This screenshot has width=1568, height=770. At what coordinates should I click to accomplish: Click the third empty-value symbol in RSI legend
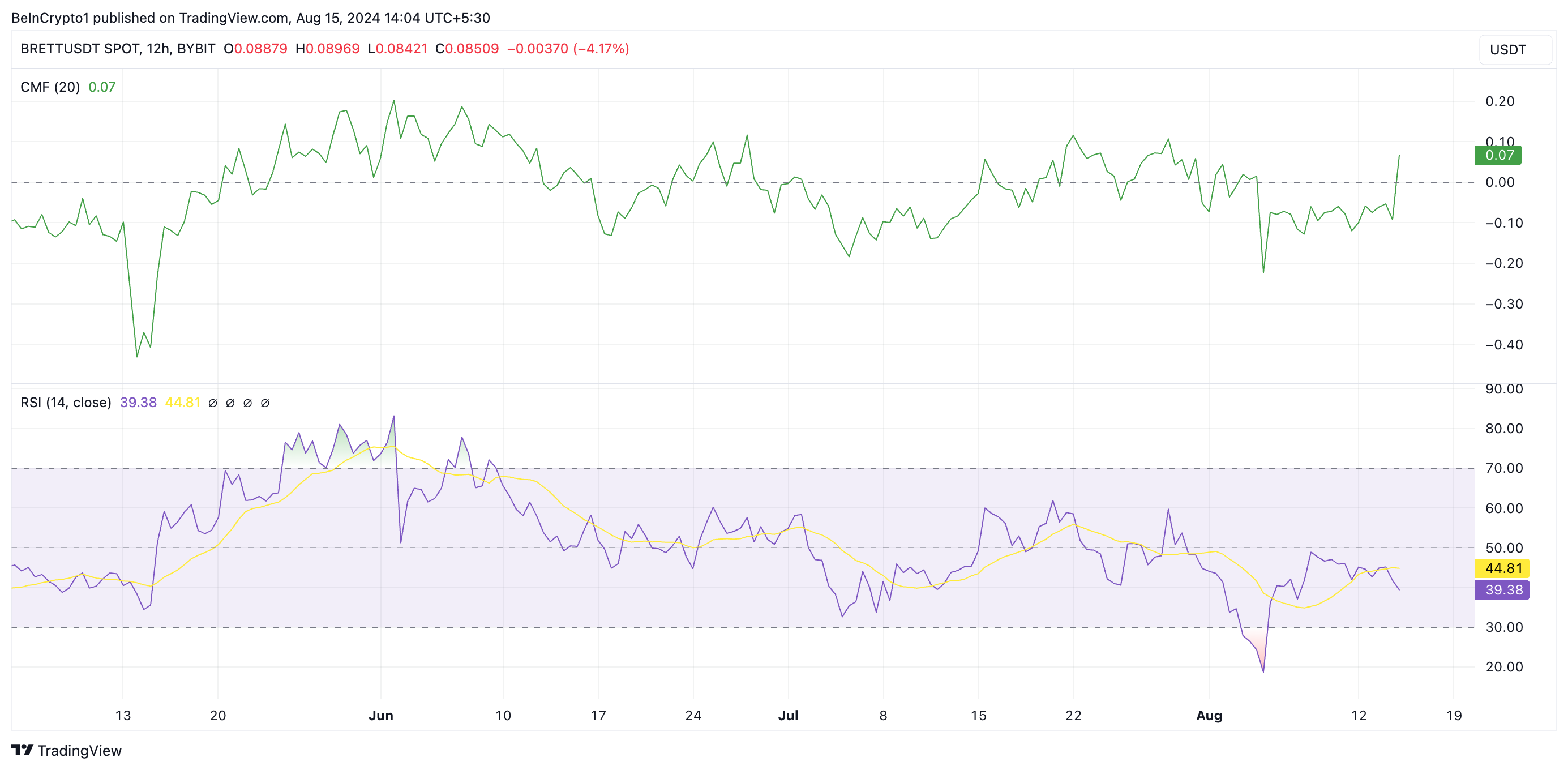point(248,403)
